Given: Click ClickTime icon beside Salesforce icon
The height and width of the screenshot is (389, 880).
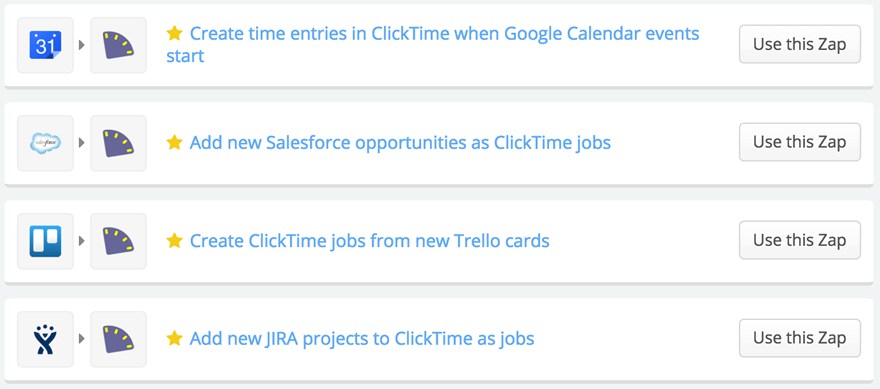Looking at the screenshot, I should [118, 143].
